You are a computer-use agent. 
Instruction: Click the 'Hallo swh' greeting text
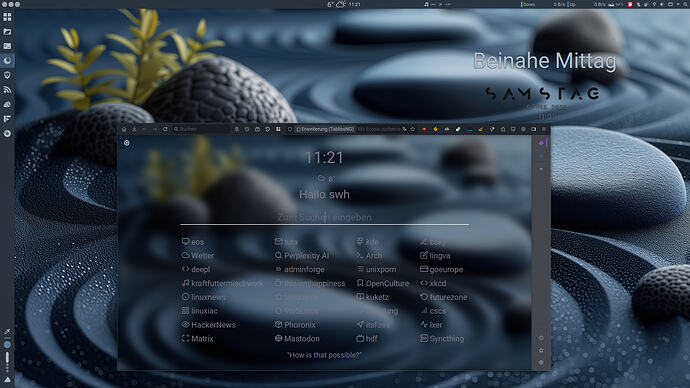point(324,194)
